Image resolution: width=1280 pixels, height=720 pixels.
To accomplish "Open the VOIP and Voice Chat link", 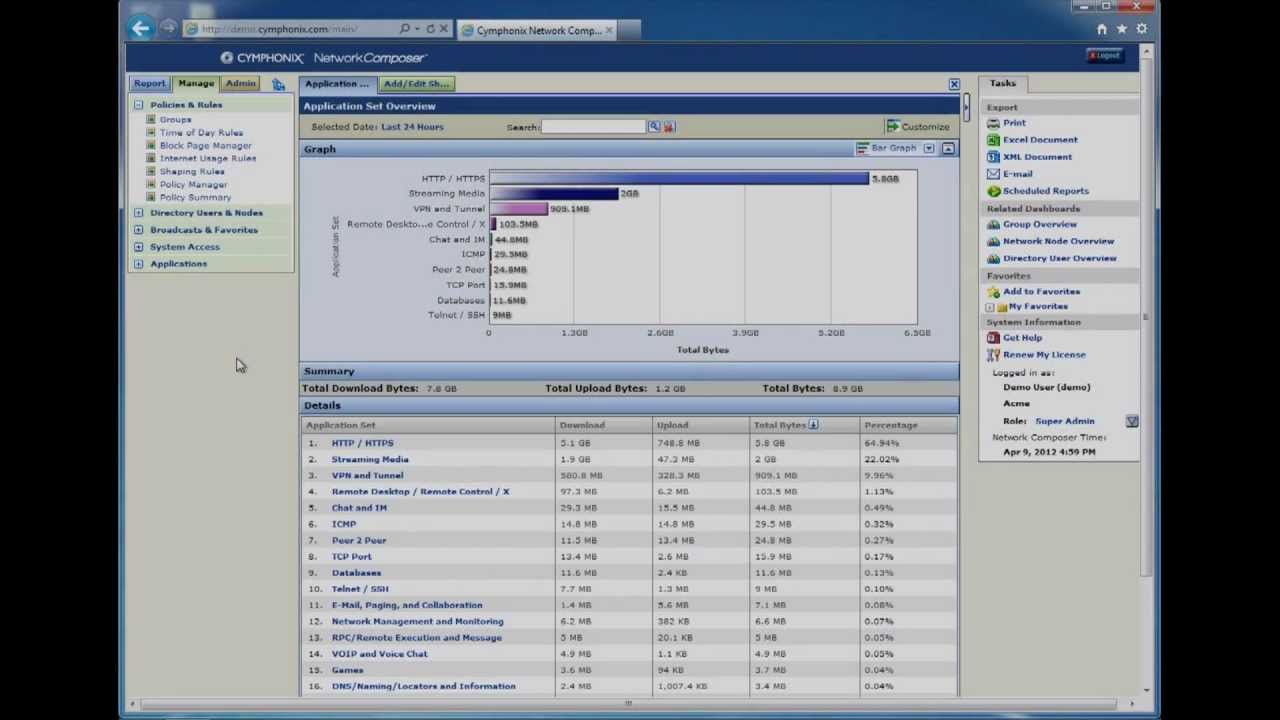I will tap(379, 654).
